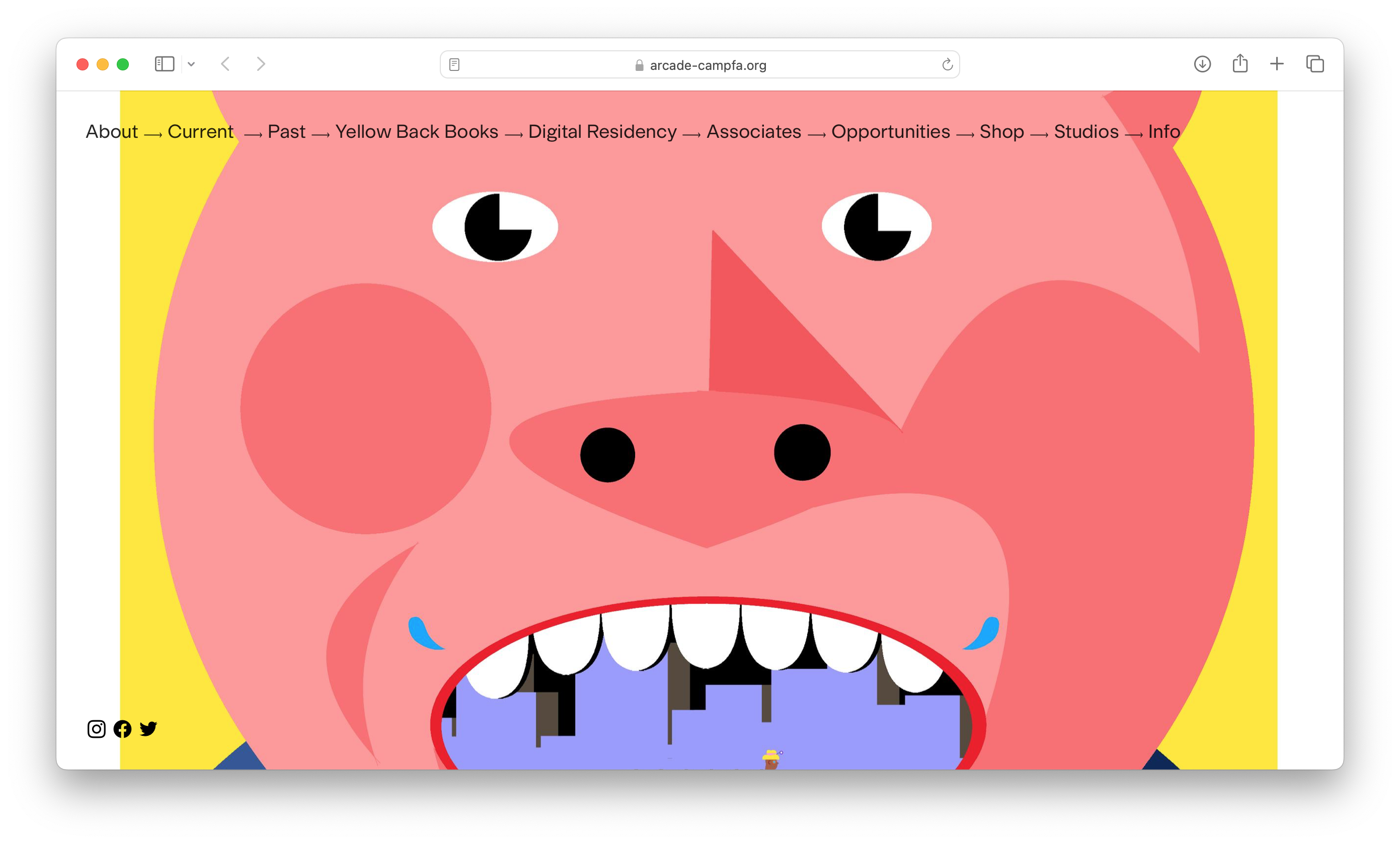
Task: Reload the page
Action: pos(947,65)
